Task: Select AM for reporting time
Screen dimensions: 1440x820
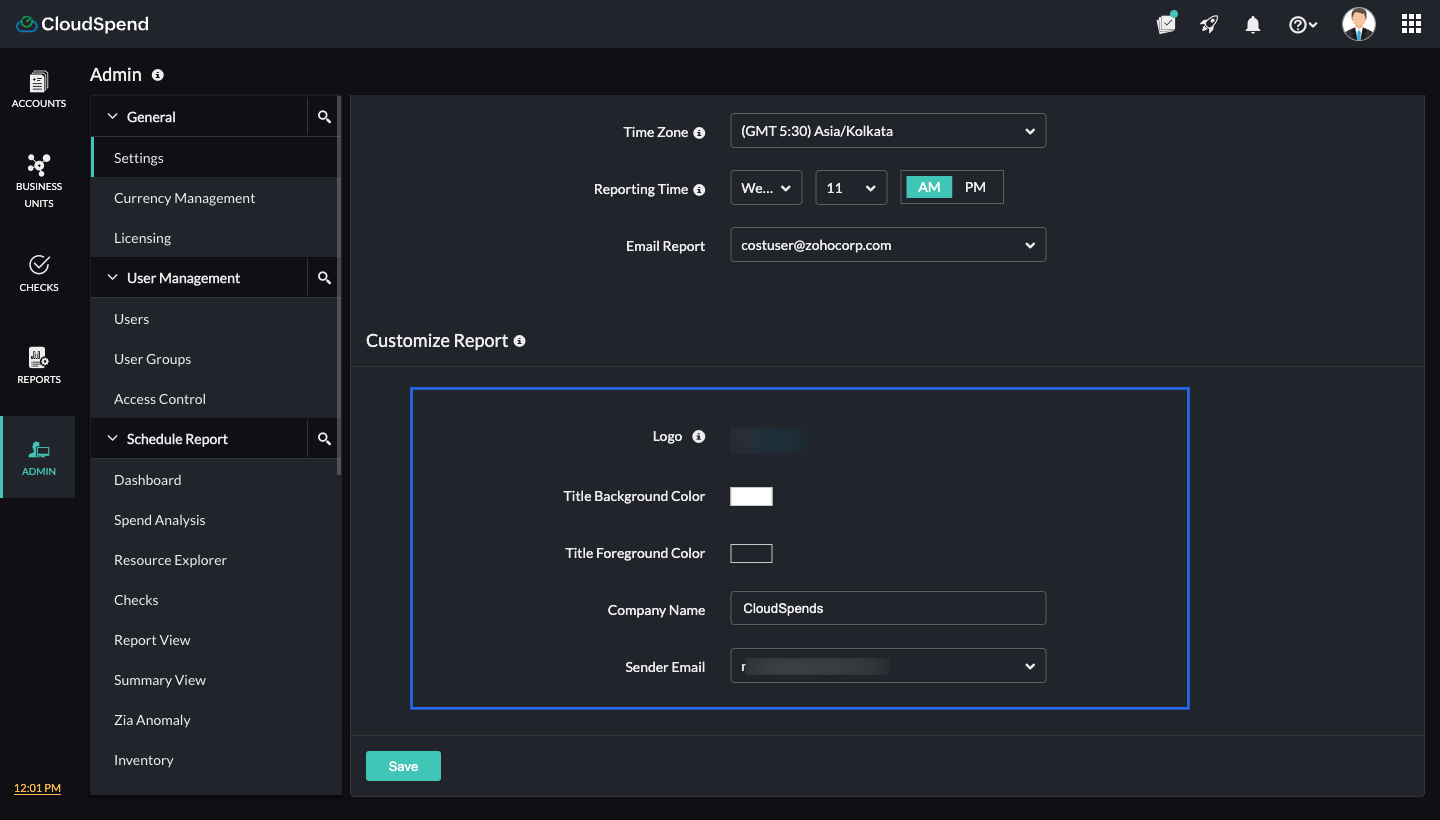Action: coord(928,187)
